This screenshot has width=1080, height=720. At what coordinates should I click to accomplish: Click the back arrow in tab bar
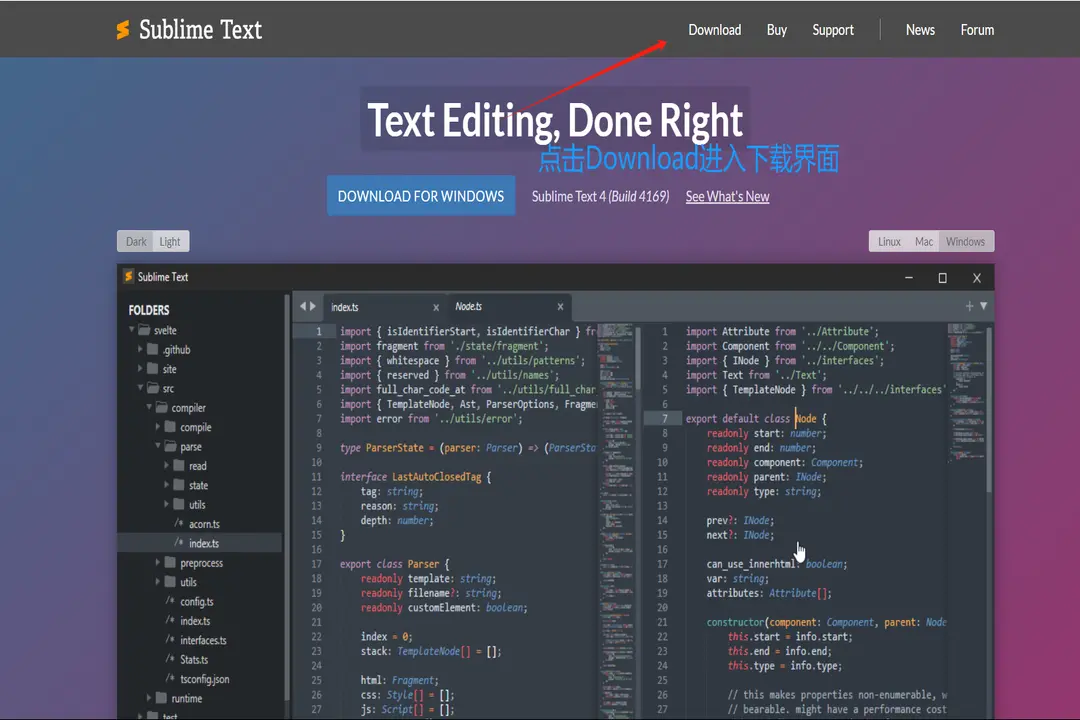coord(302,307)
